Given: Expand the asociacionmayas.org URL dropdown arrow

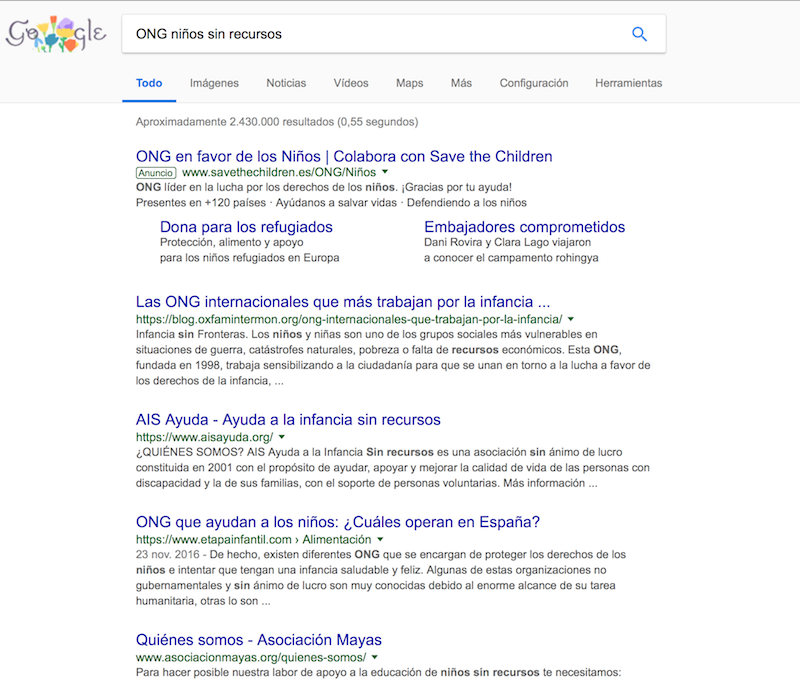Looking at the screenshot, I should coord(374,657).
